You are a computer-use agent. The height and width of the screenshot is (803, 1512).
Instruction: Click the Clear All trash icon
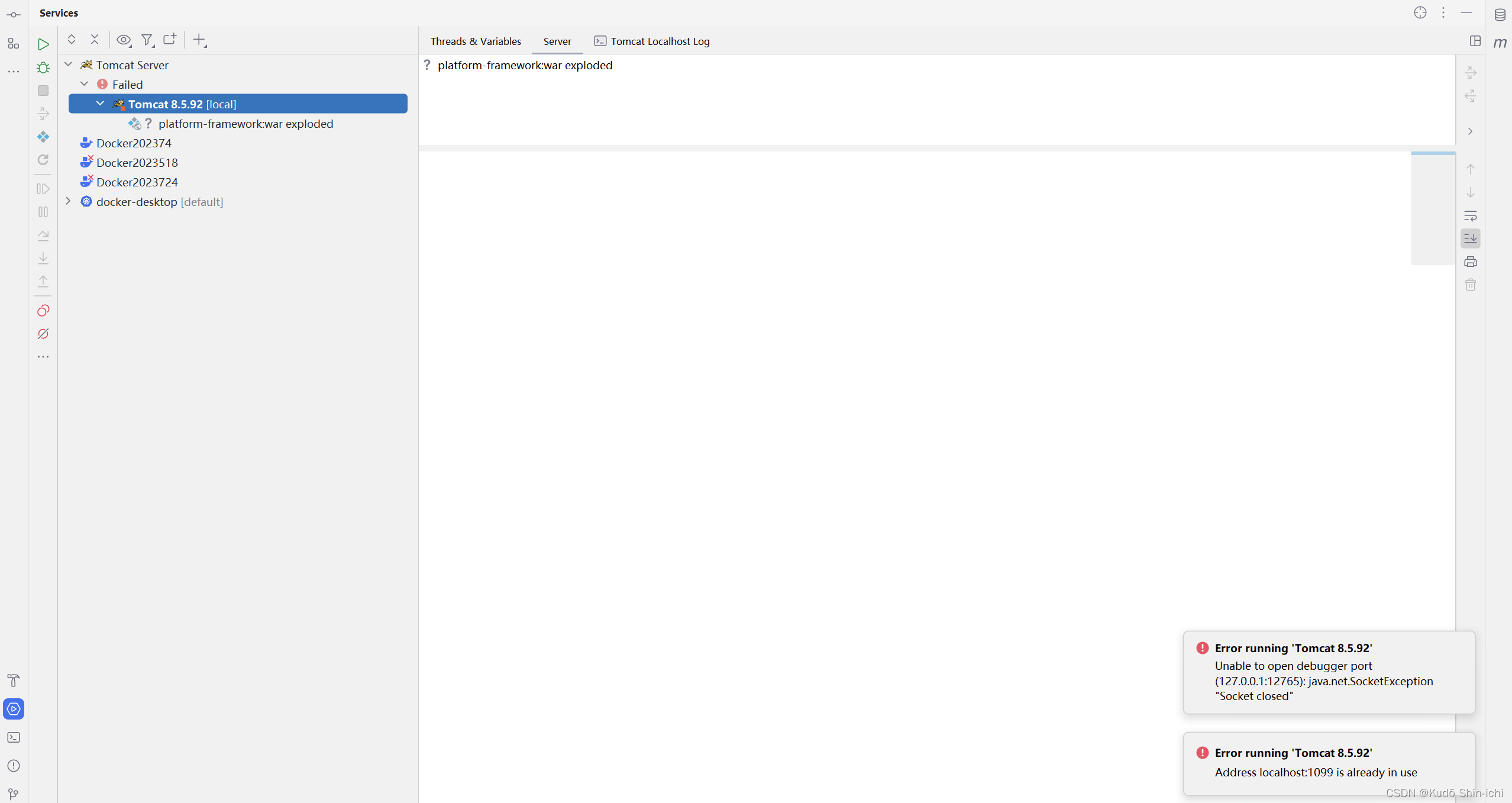pyautogui.click(x=1471, y=285)
